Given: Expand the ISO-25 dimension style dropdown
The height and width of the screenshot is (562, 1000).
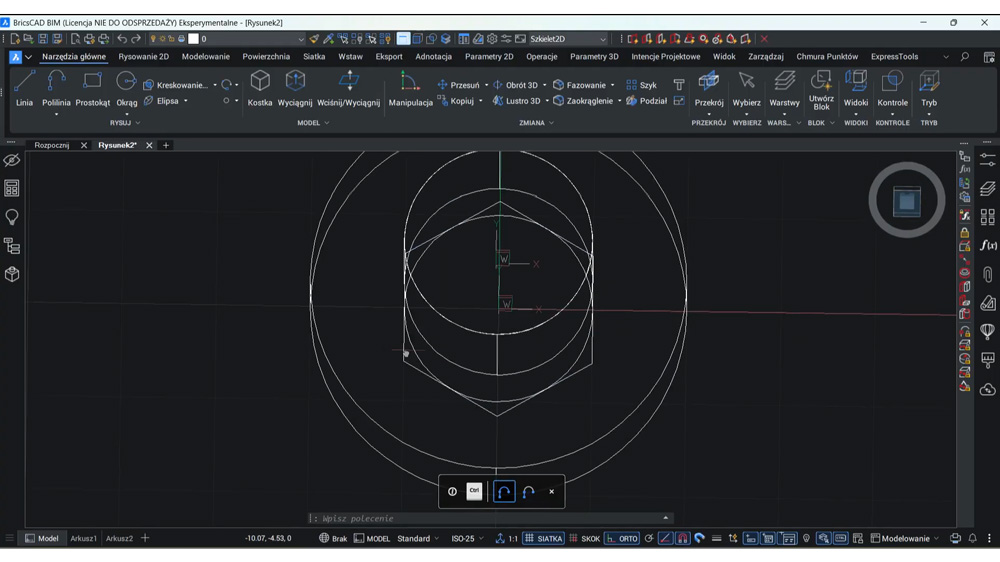Looking at the screenshot, I should [x=467, y=538].
